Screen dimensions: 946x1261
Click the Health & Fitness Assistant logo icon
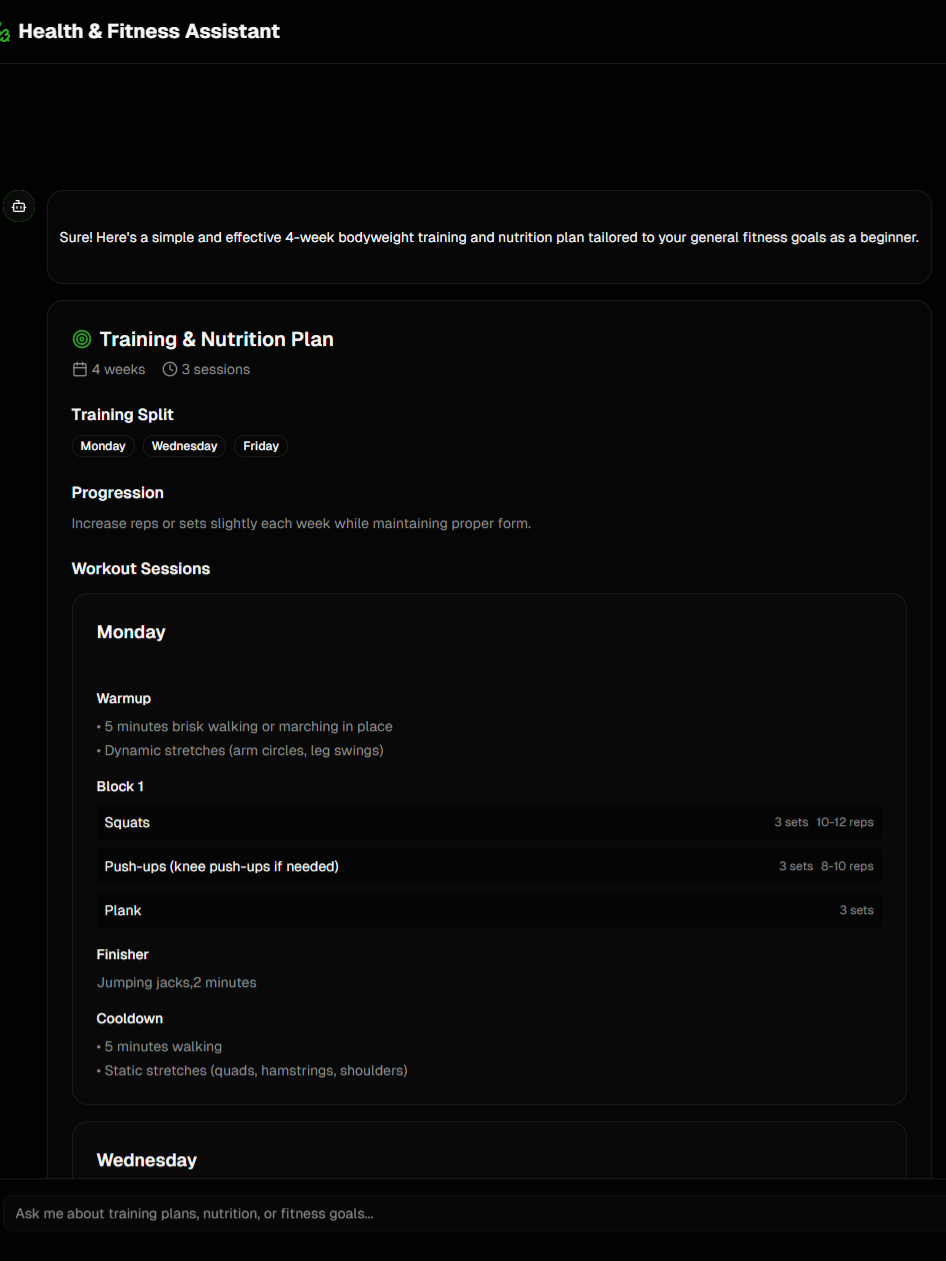[x=4, y=32]
